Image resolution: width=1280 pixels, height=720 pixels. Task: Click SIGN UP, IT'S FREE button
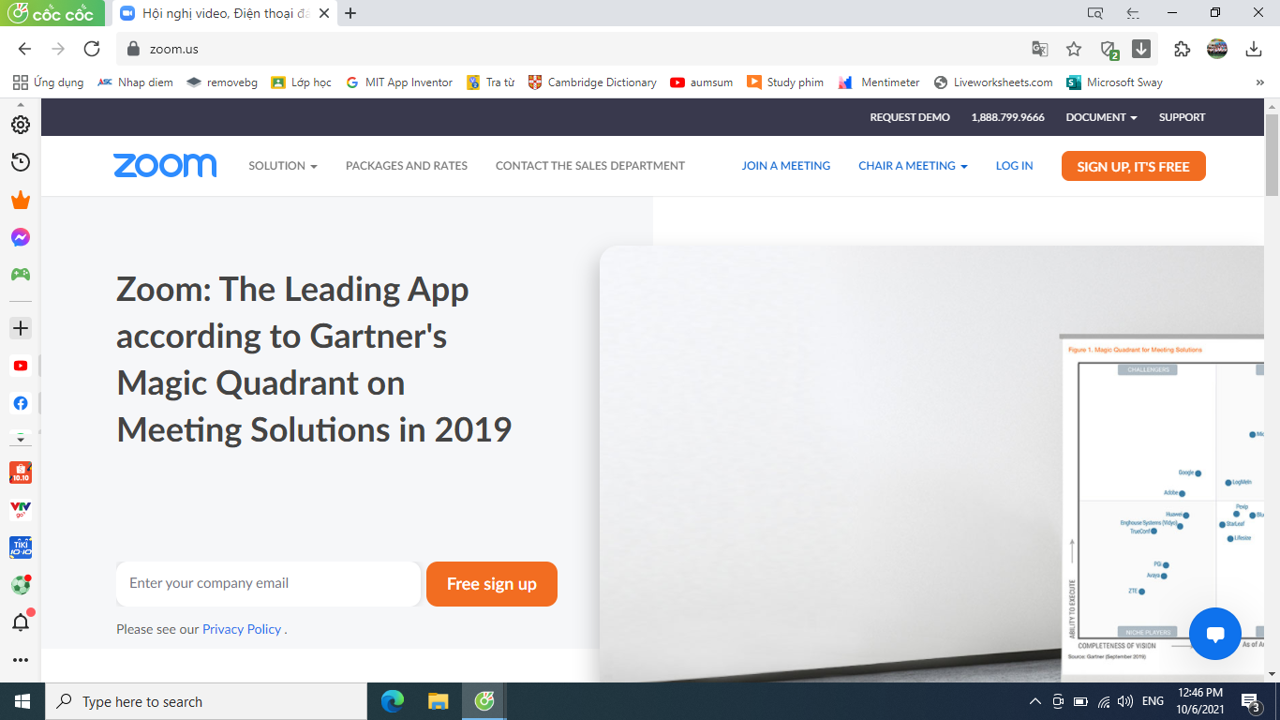point(1134,166)
